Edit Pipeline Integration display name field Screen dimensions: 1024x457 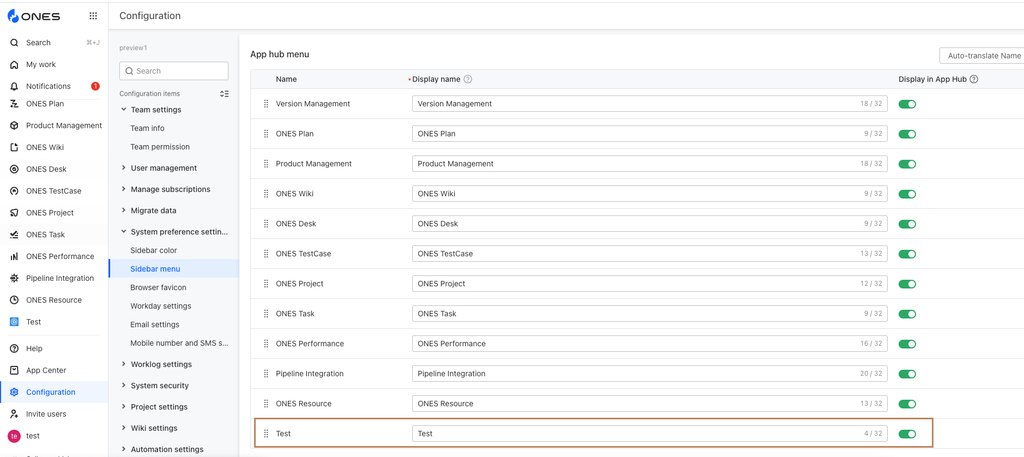click(x=650, y=373)
